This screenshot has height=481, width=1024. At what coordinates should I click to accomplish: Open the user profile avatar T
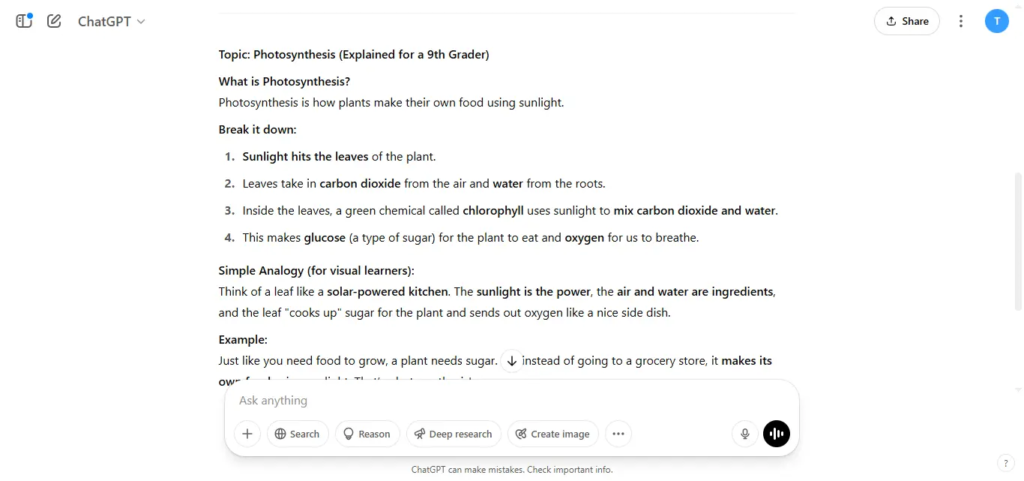[x=997, y=21]
